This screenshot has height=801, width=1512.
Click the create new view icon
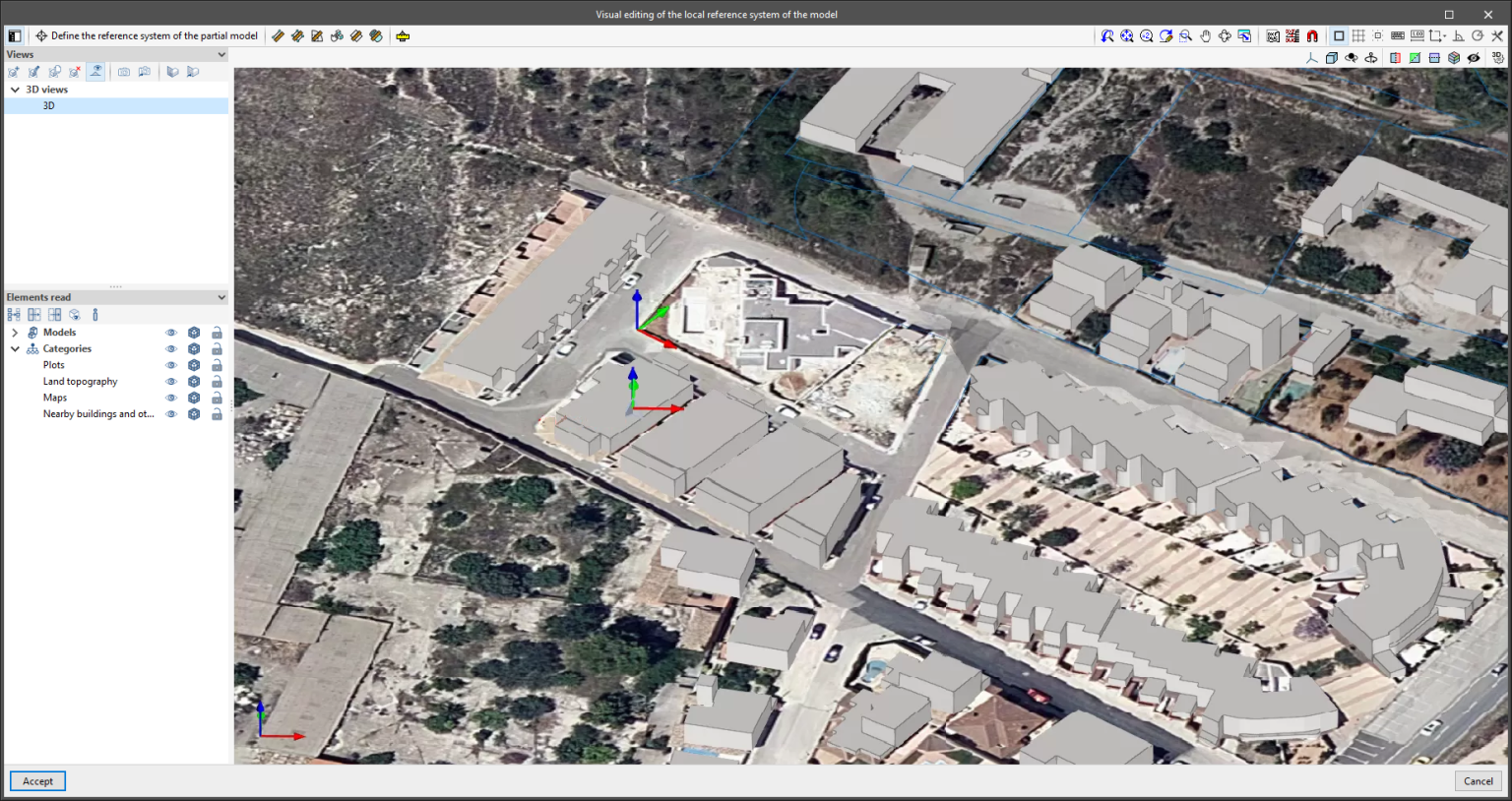tap(14, 72)
